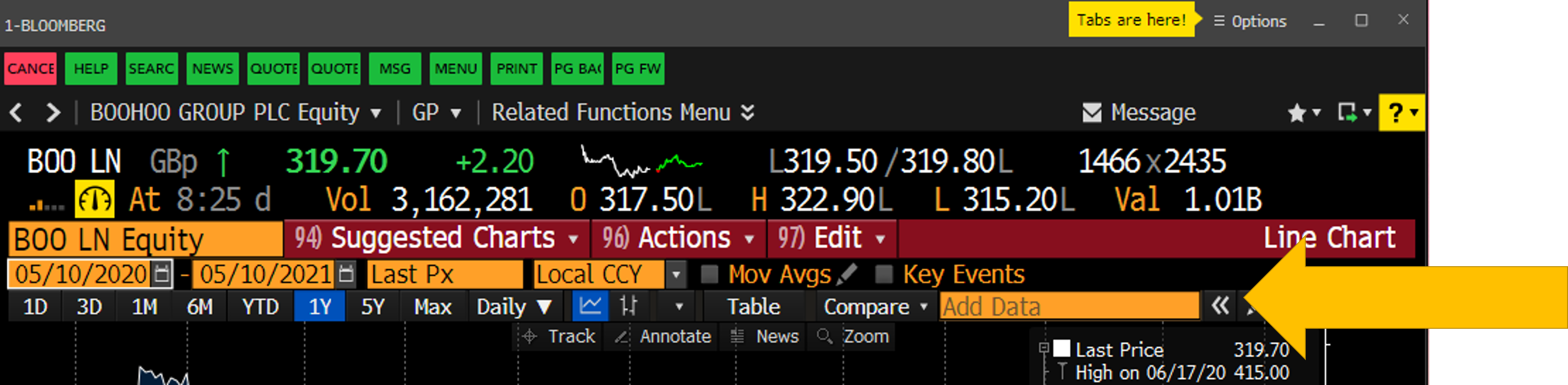Viewport: 1568px width, 385px height.
Task: Expand the Related Functions Menu
Action: (x=623, y=113)
